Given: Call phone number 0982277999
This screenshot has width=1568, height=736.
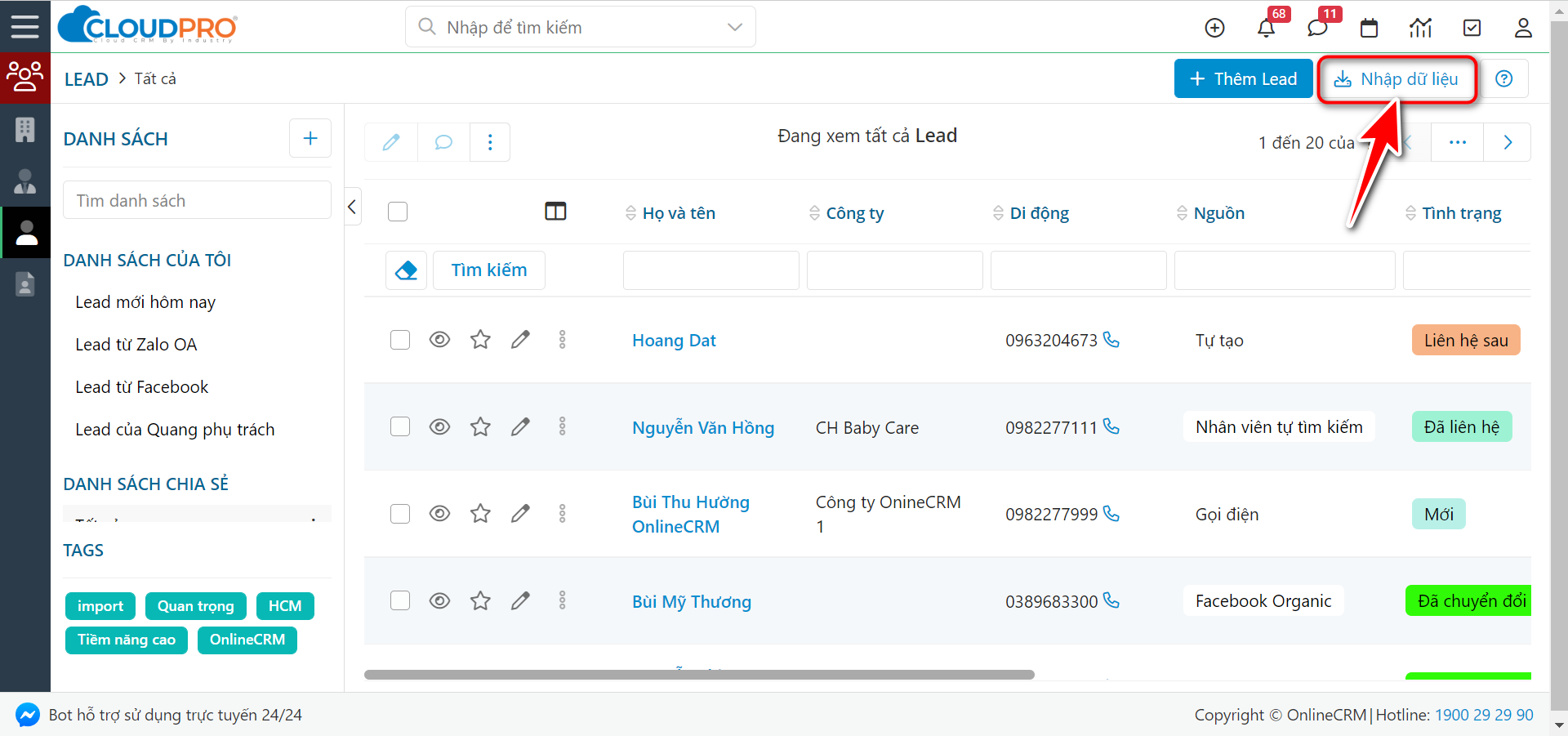Looking at the screenshot, I should [1111, 513].
